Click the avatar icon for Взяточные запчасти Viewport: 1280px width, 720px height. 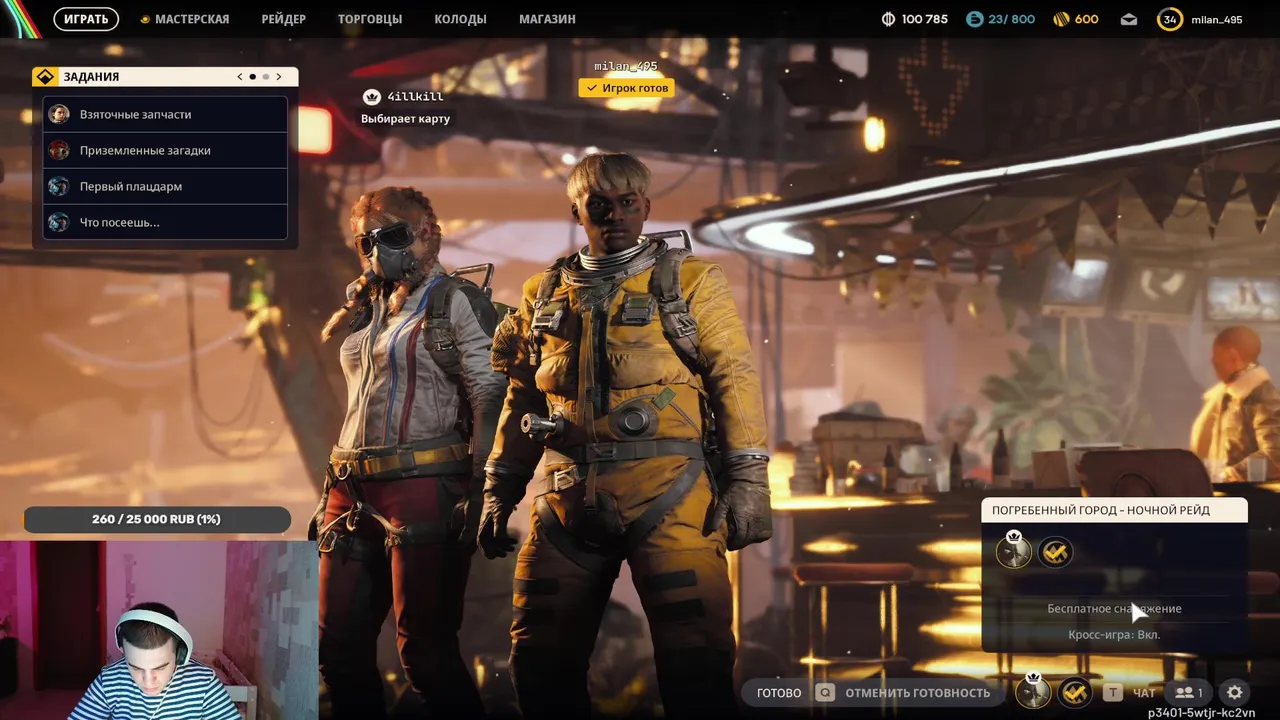point(59,114)
